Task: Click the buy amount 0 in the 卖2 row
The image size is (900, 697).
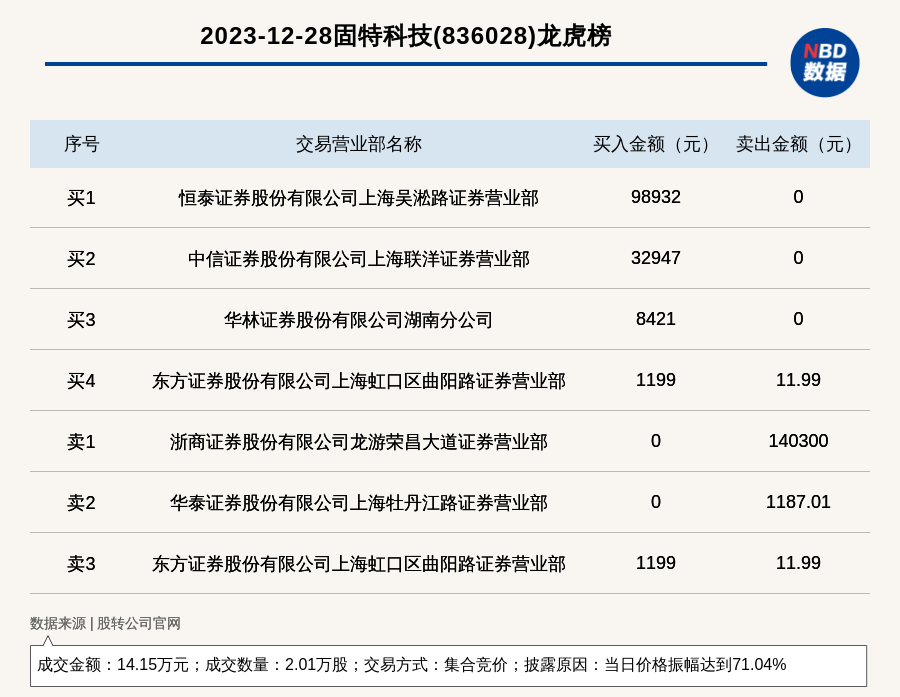Action: coord(655,501)
